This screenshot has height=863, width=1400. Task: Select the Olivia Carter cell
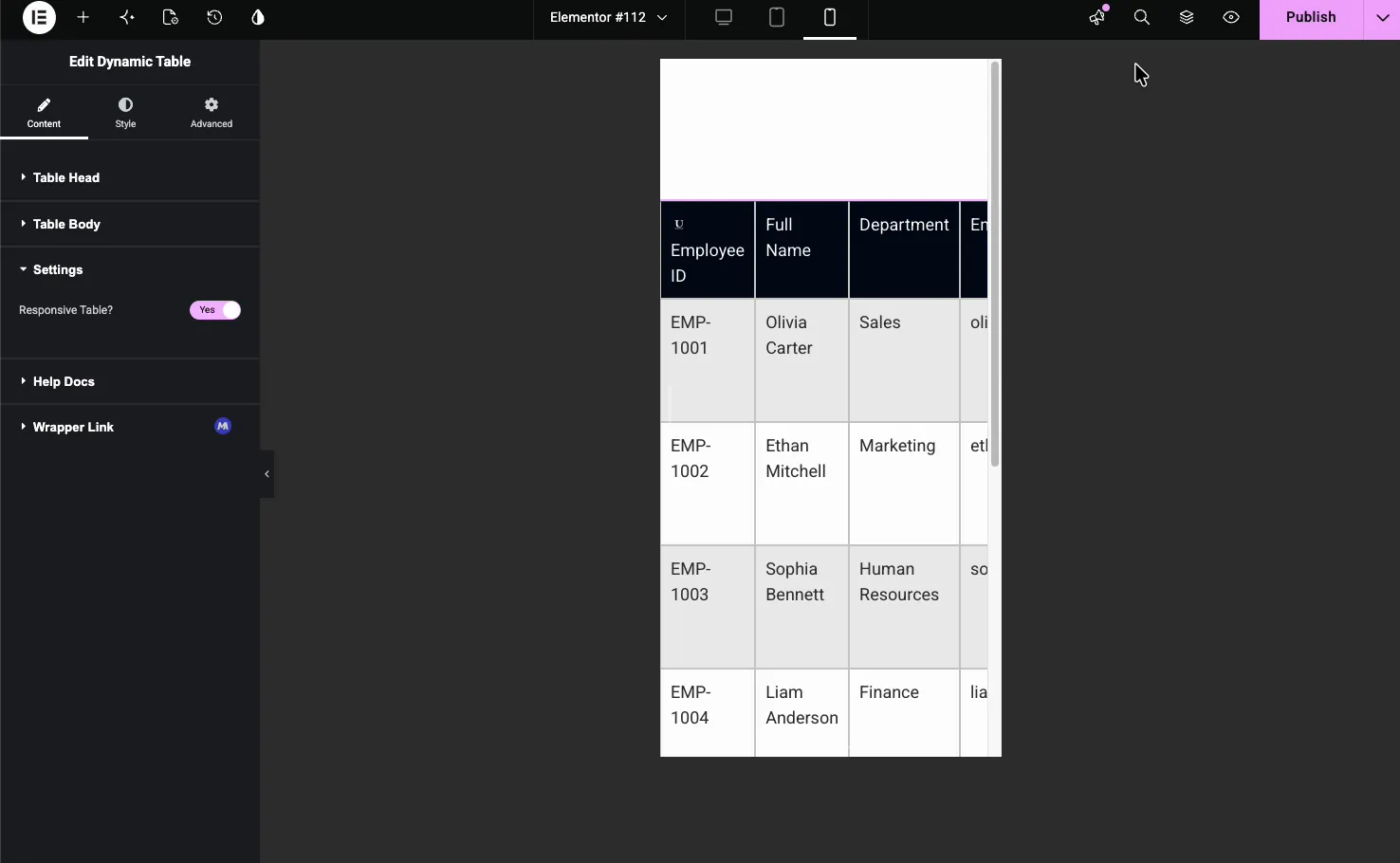click(802, 360)
